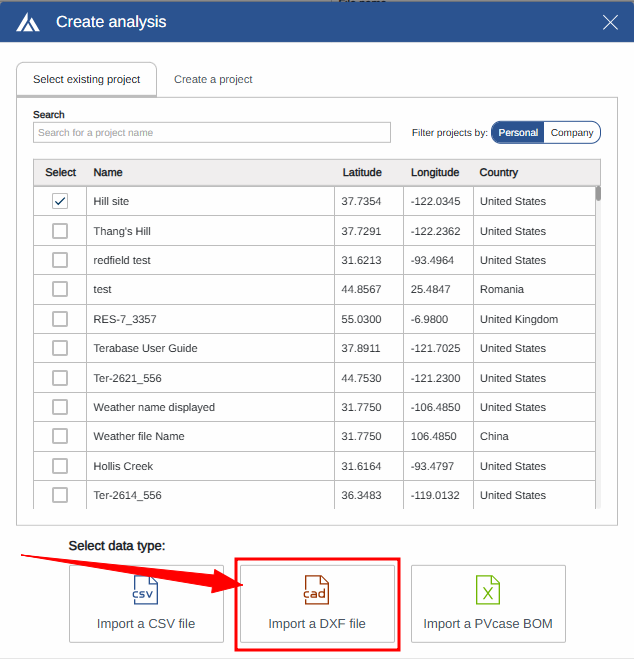The height and width of the screenshot is (659, 634).
Task: Click the Weather name displayed cell
Action: point(210,407)
